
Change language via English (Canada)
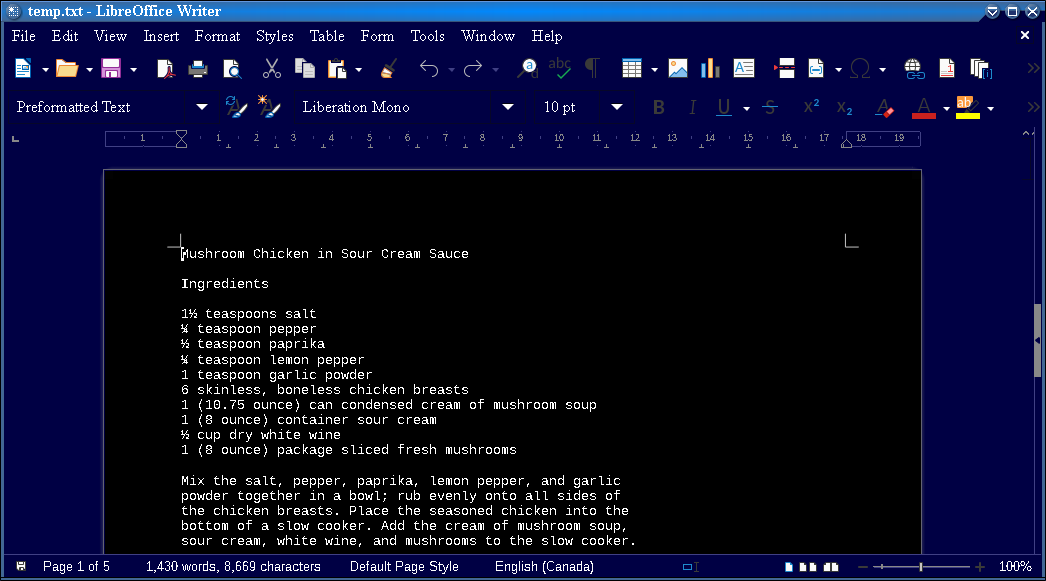[x=544, y=567]
